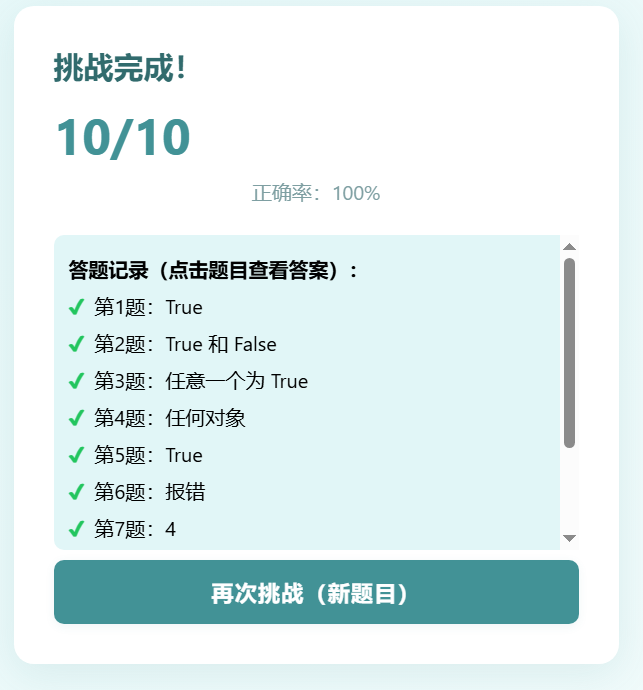The image size is (643, 690).
Task: Open the 第6题：报错 entry
Action: (x=150, y=493)
